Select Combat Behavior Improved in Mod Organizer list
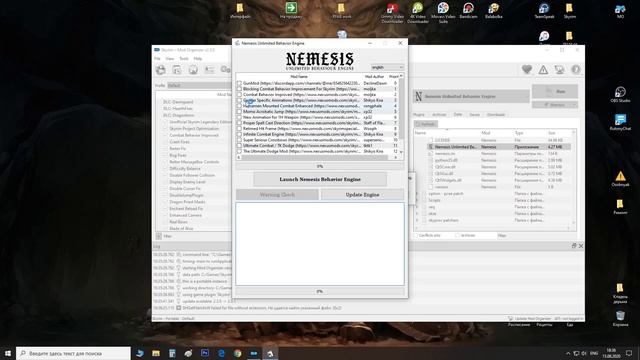Viewport: 640px width, 360px height. (194, 135)
